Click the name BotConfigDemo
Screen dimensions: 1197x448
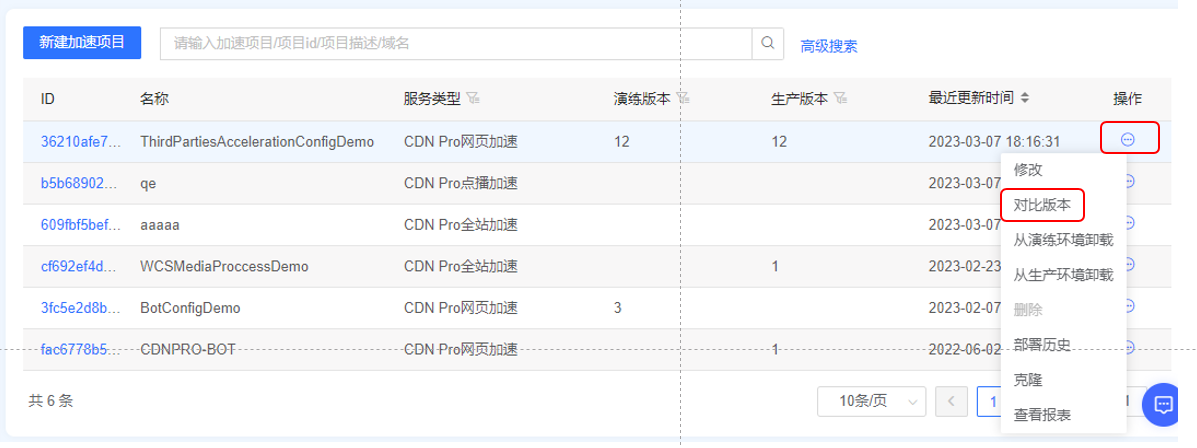pyautogui.click(x=190, y=308)
